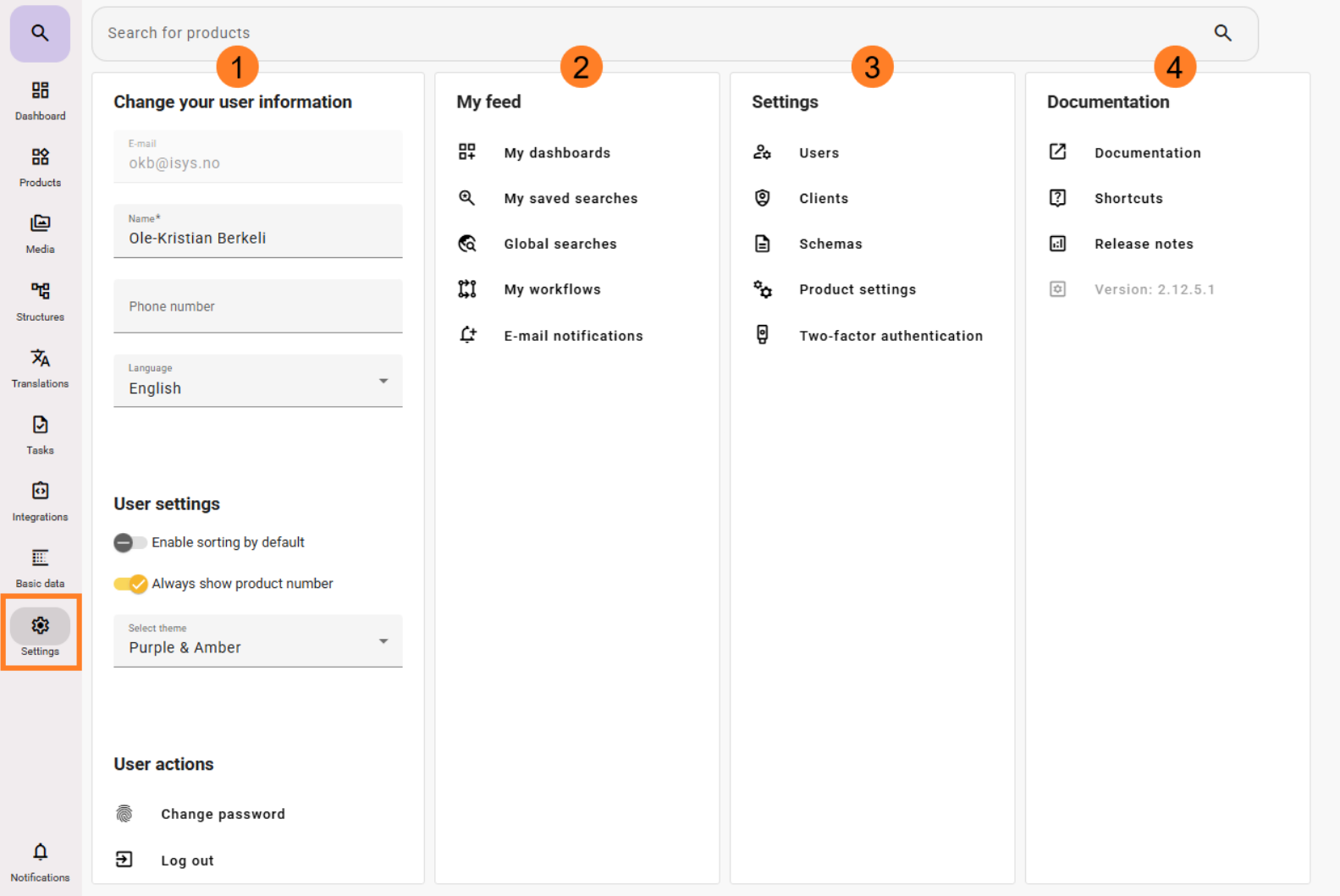Select Product settings entry

pos(857,289)
